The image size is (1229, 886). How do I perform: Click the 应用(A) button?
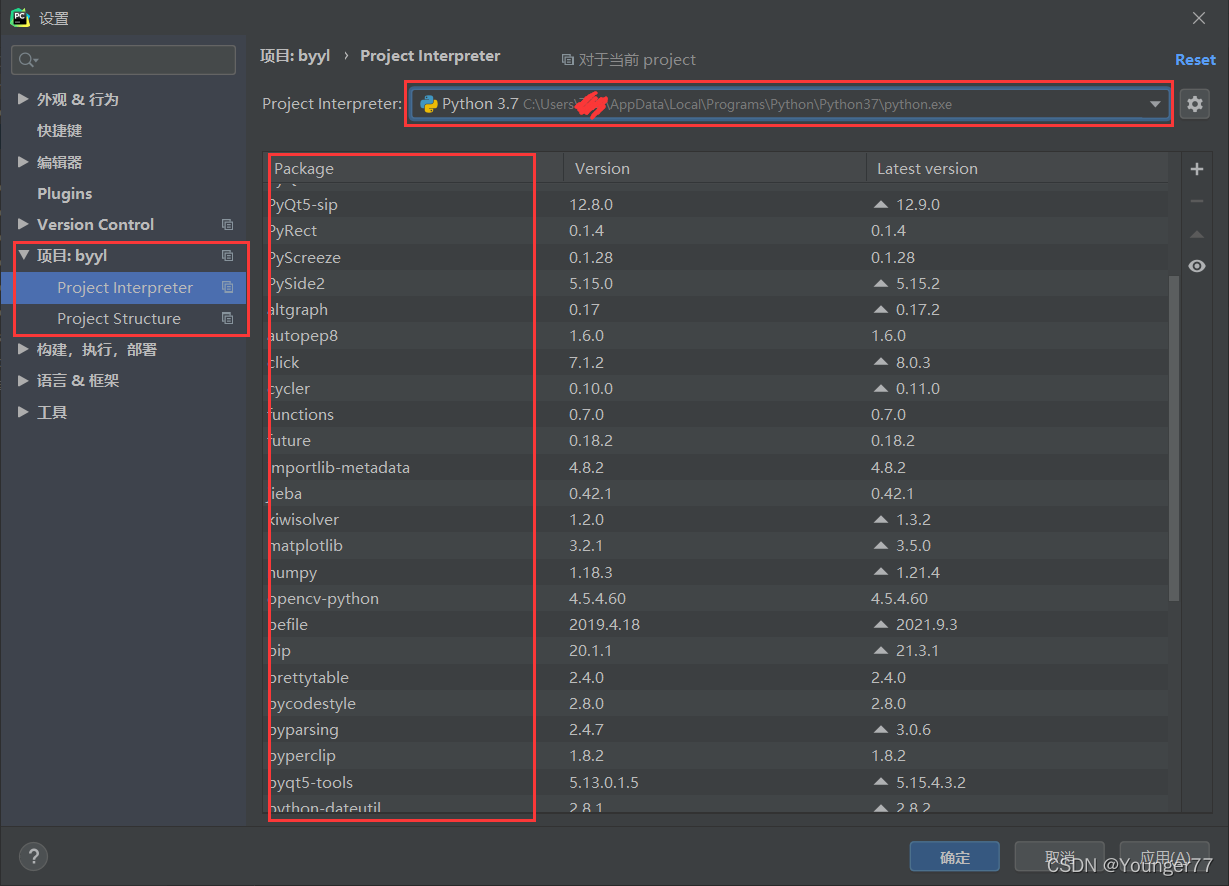tap(1165, 857)
